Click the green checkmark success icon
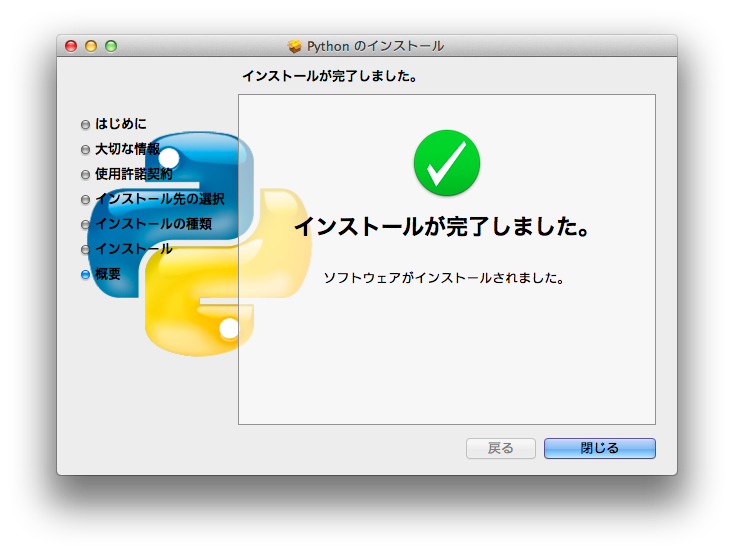 pos(447,163)
